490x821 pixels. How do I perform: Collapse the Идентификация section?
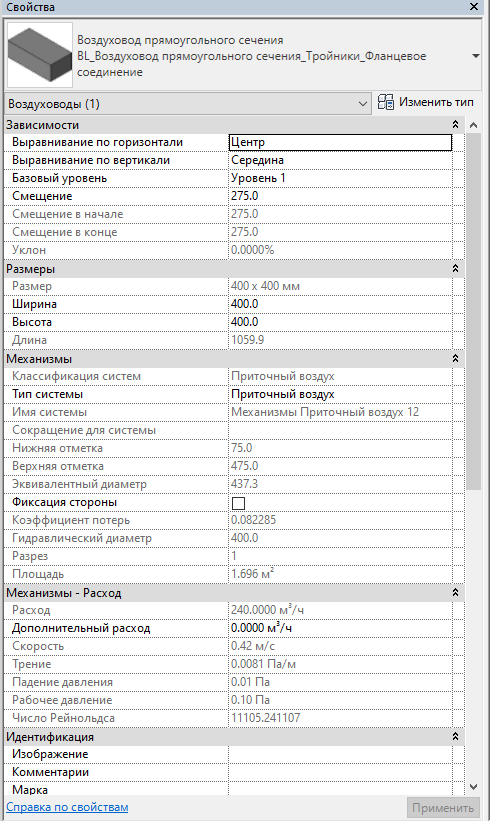pyautogui.click(x=455, y=737)
